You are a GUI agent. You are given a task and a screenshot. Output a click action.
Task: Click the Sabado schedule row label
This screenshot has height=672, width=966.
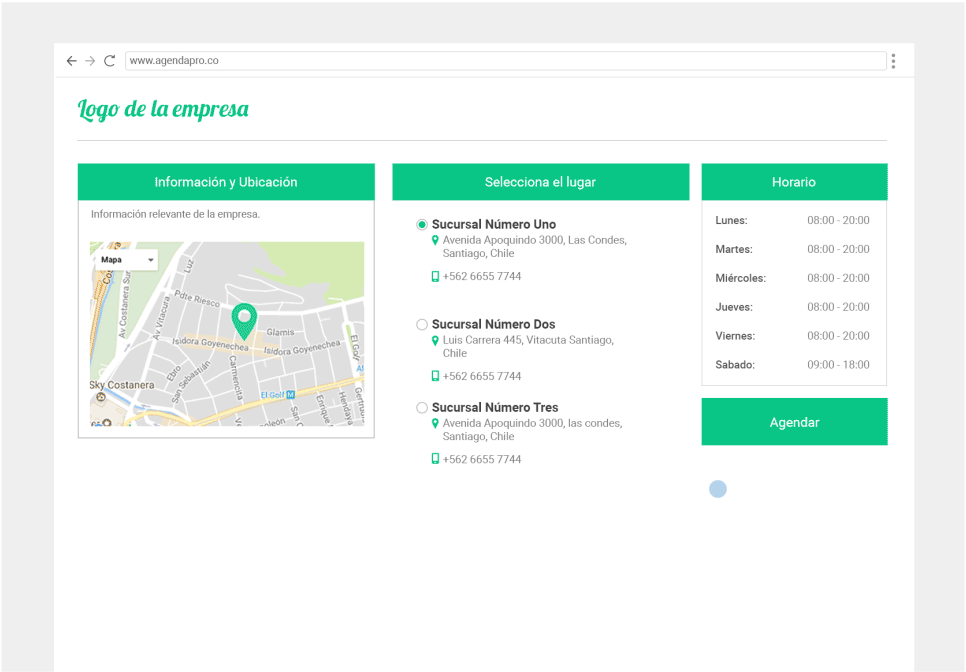(735, 365)
